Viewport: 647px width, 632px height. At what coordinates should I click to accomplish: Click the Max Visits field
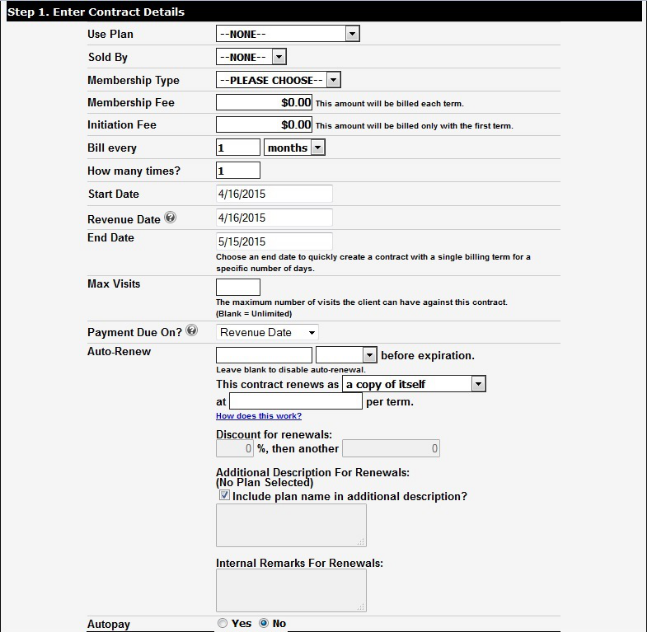click(238, 287)
